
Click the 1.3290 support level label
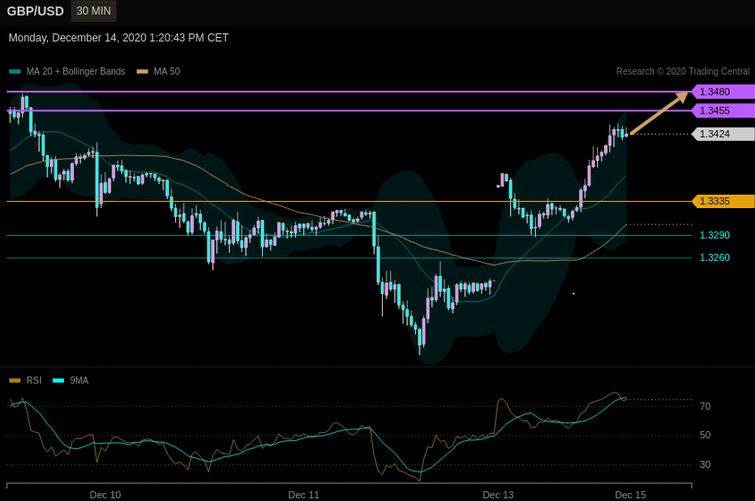715,235
